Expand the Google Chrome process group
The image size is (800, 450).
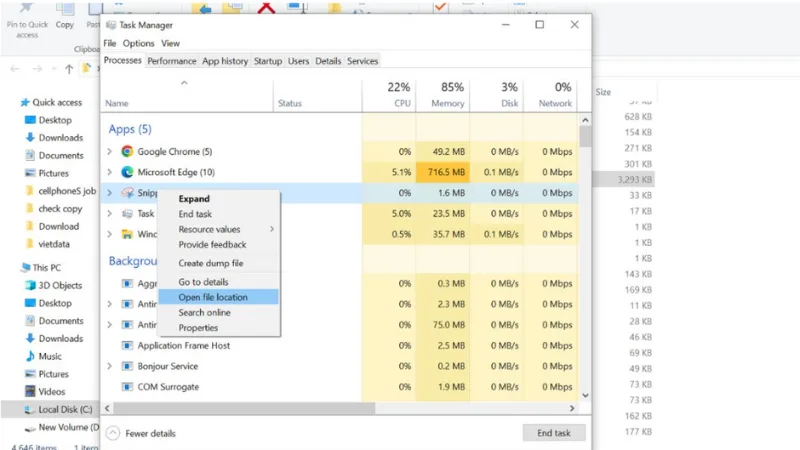coord(109,152)
